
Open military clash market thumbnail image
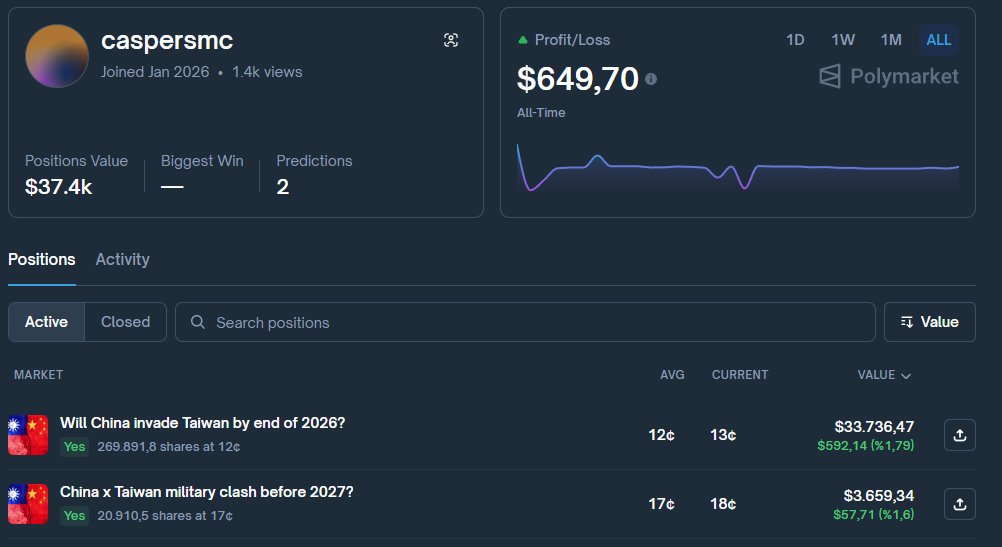point(28,504)
